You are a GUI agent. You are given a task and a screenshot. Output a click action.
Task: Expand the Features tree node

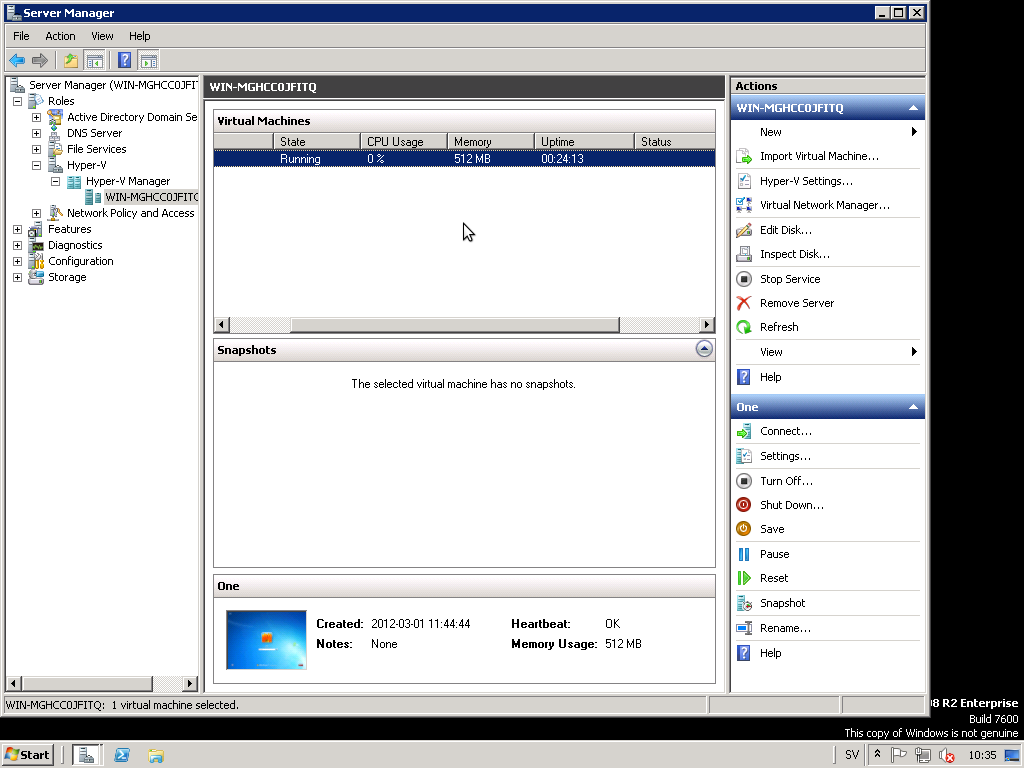point(17,229)
